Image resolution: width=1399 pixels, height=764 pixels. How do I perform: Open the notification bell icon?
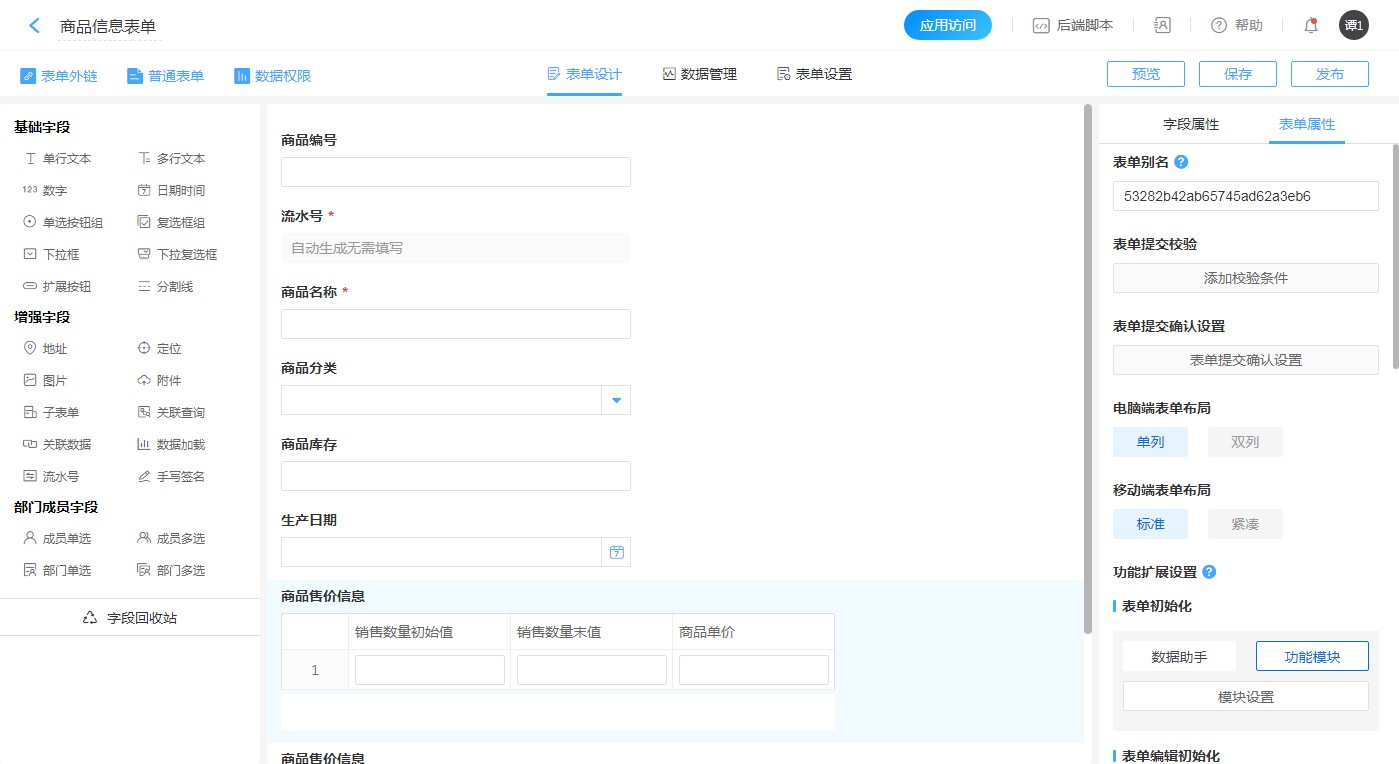point(1310,26)
